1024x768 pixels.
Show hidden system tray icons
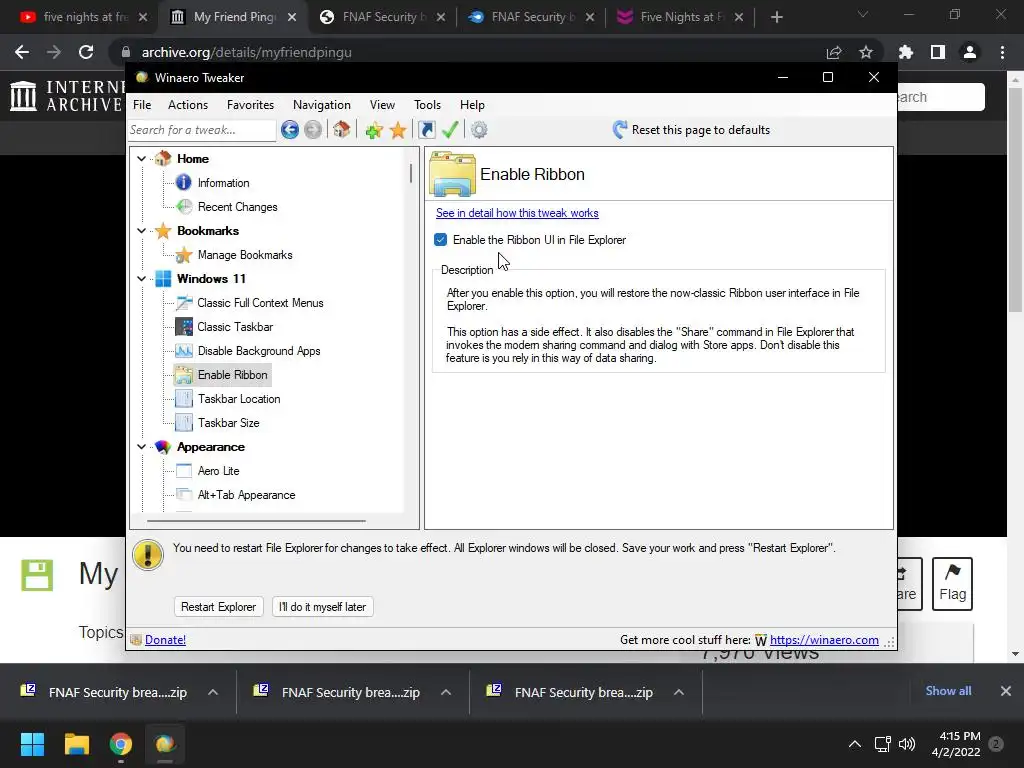855,743
